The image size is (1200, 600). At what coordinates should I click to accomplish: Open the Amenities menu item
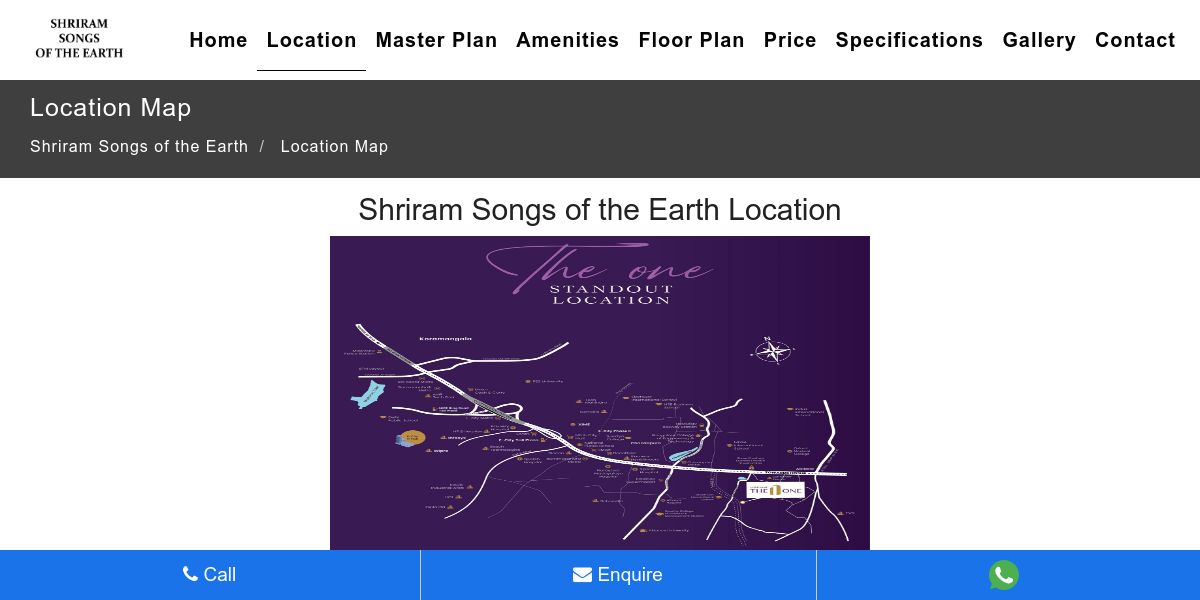pos(567,40)
